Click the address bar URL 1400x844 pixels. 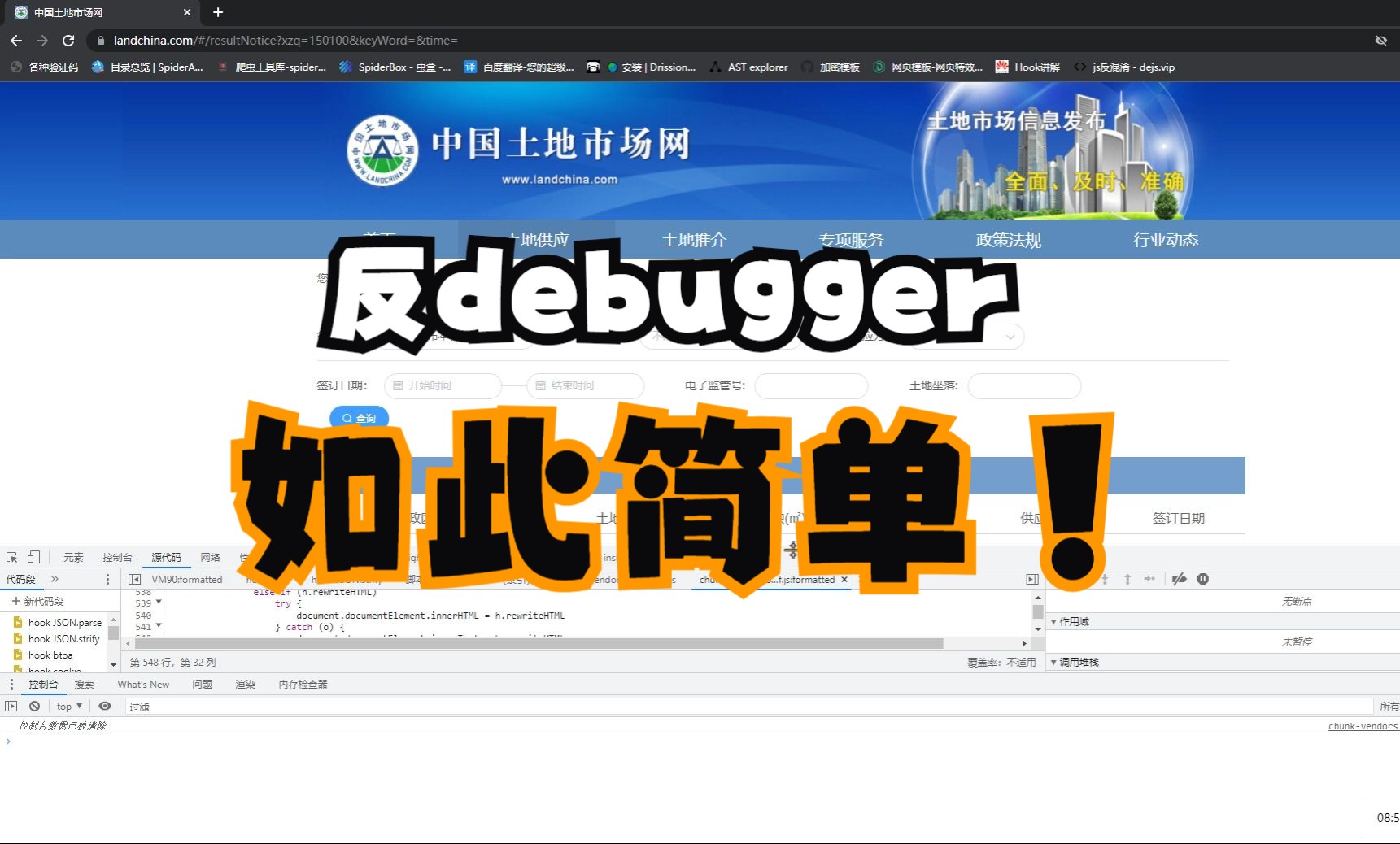pyautogui.click(x=286, y=40)
